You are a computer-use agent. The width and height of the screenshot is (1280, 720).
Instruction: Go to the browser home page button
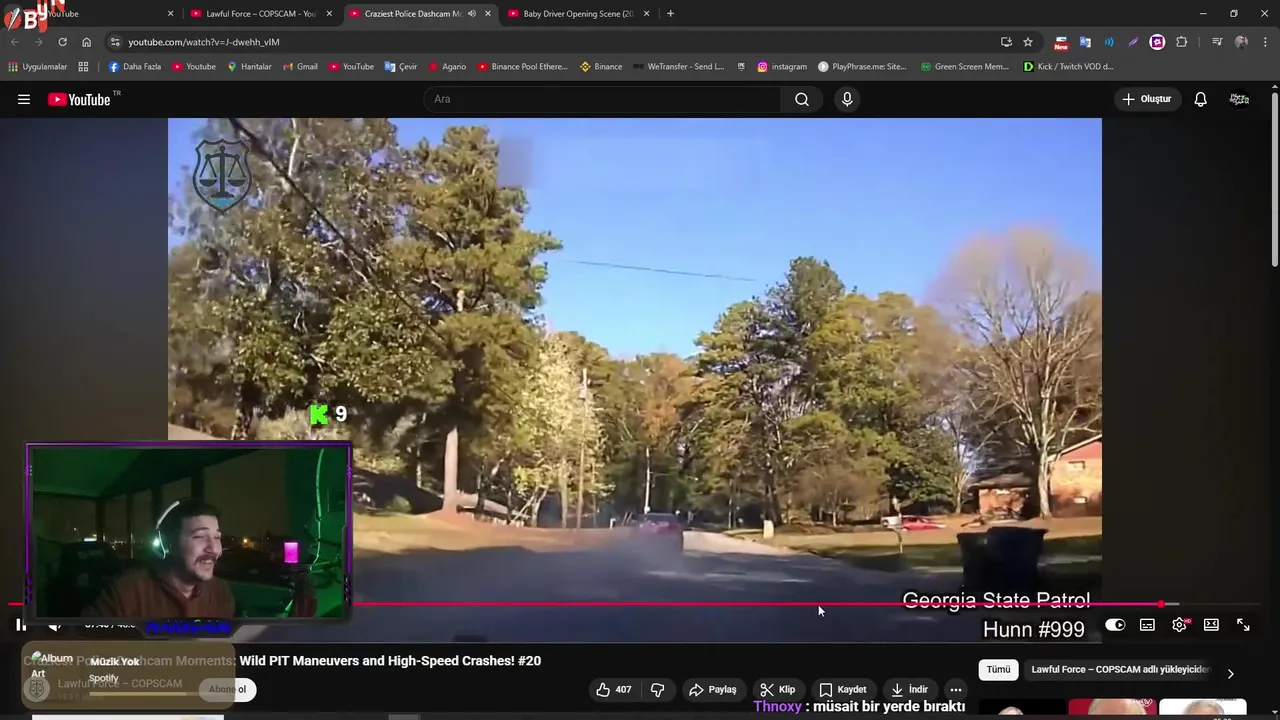click(x=87, y=42)
